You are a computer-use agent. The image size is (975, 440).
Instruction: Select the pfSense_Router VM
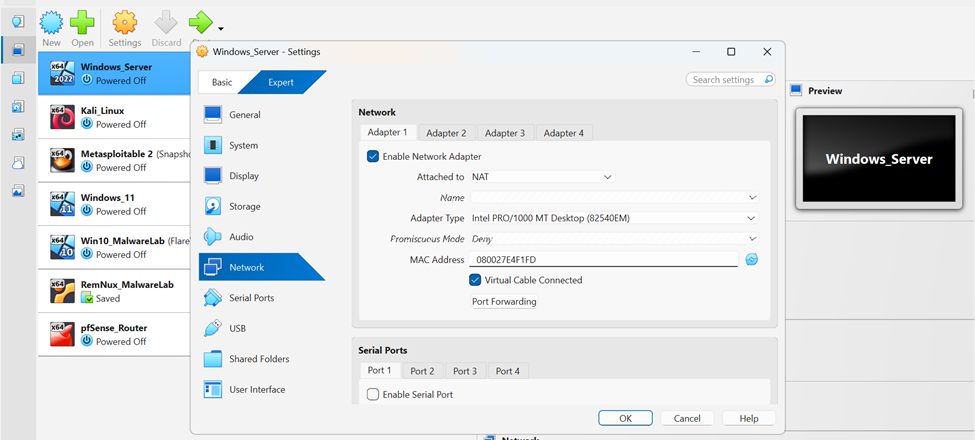[114, 334]
